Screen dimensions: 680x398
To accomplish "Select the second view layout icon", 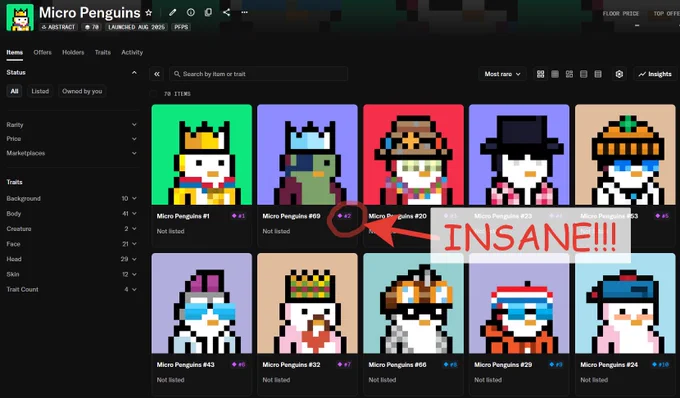I will (x=555, y=74).
